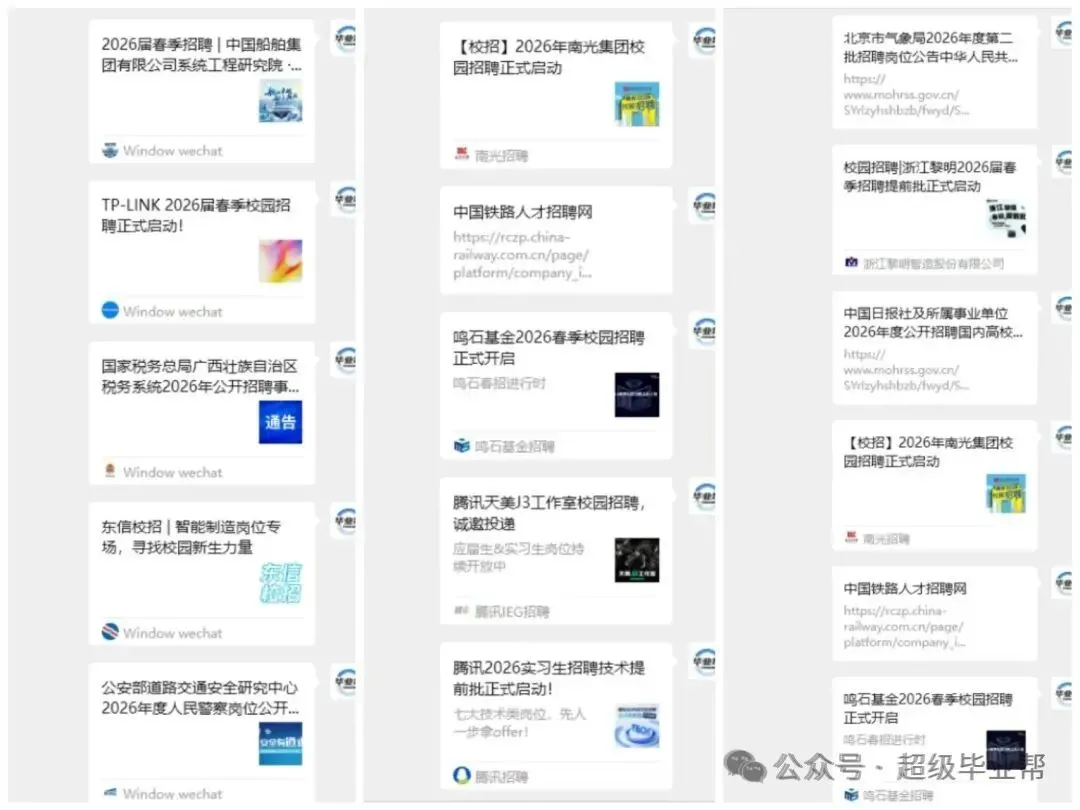The height and width of the screenshot is (810, 1080).
Task: Open the 国家税务总局广西壮族自治区 recruitment card
Action: click(x=202, y=413)
